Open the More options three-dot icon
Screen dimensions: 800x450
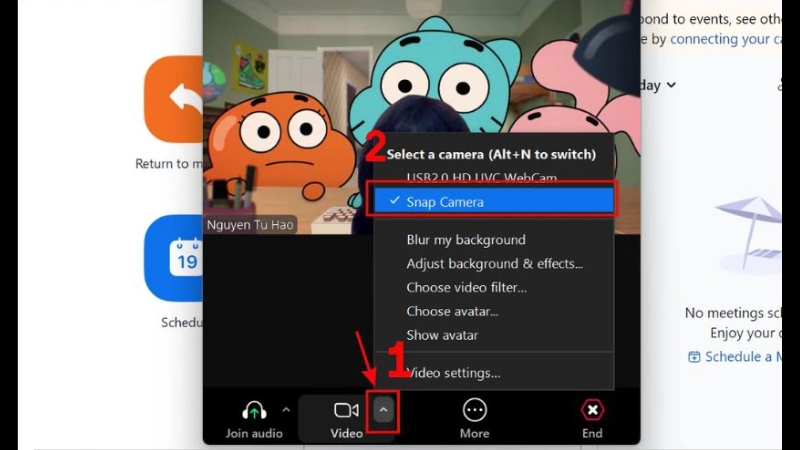[x=474, y=410]
